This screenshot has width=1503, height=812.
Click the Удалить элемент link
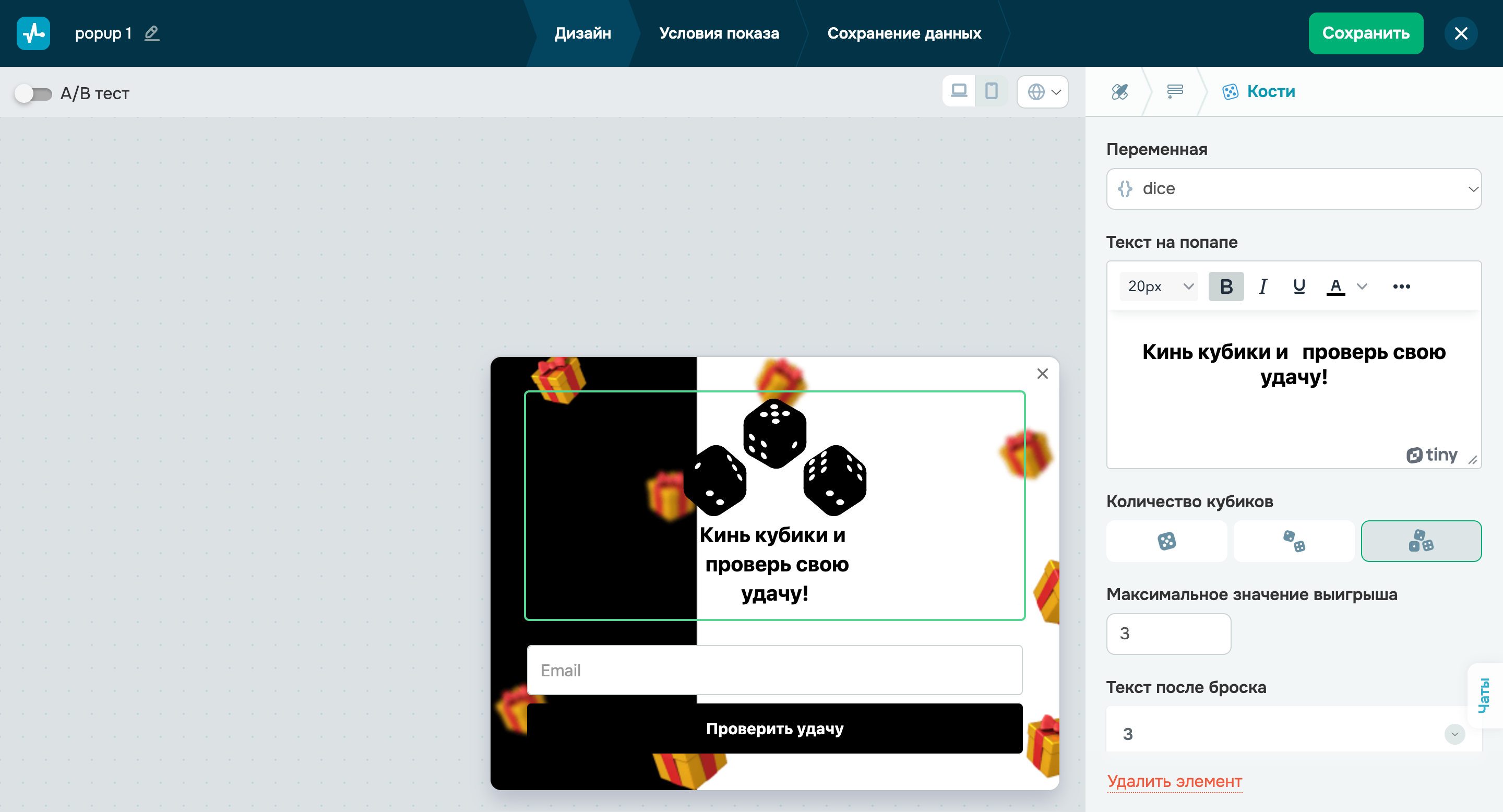coord(1174,781)
